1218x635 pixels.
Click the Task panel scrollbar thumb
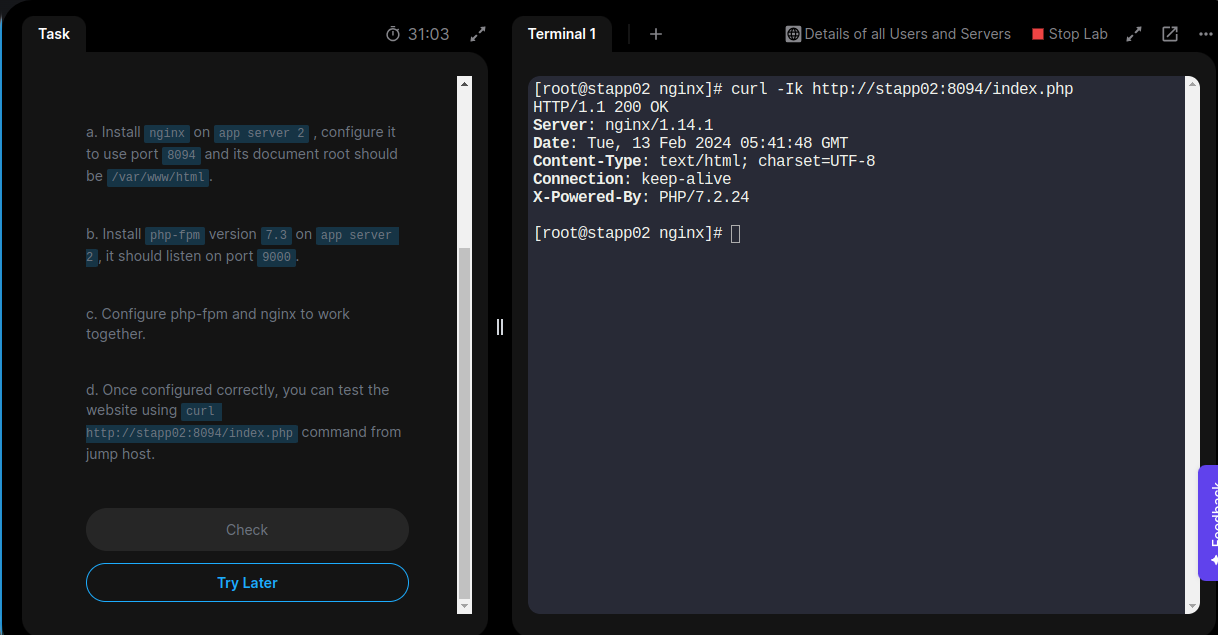463,420
